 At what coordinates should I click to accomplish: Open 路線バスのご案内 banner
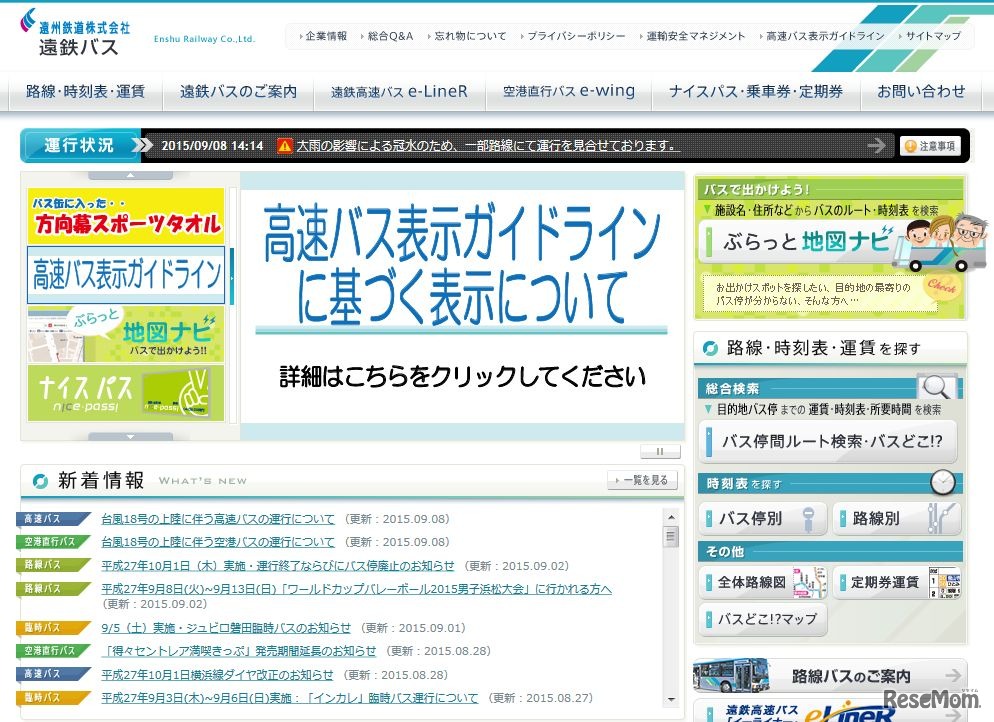(830, 676)
